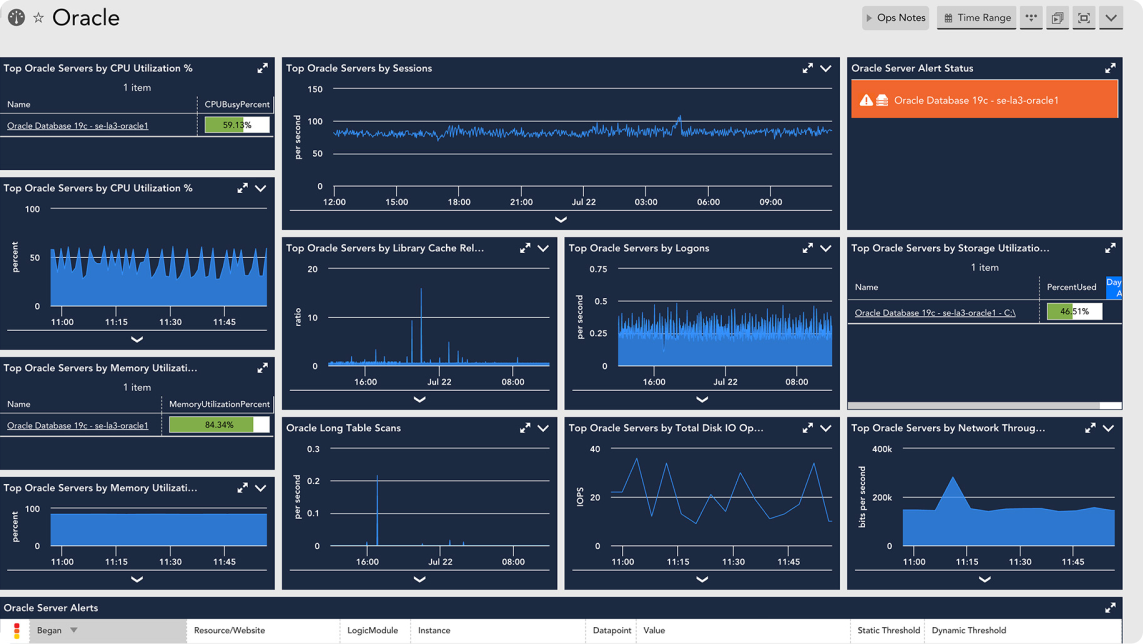The height and width of the screenshot is (644, 1143).
Task: Enlarge the Top Oracle Servers by Logons widget
Action: click(807, 248)
